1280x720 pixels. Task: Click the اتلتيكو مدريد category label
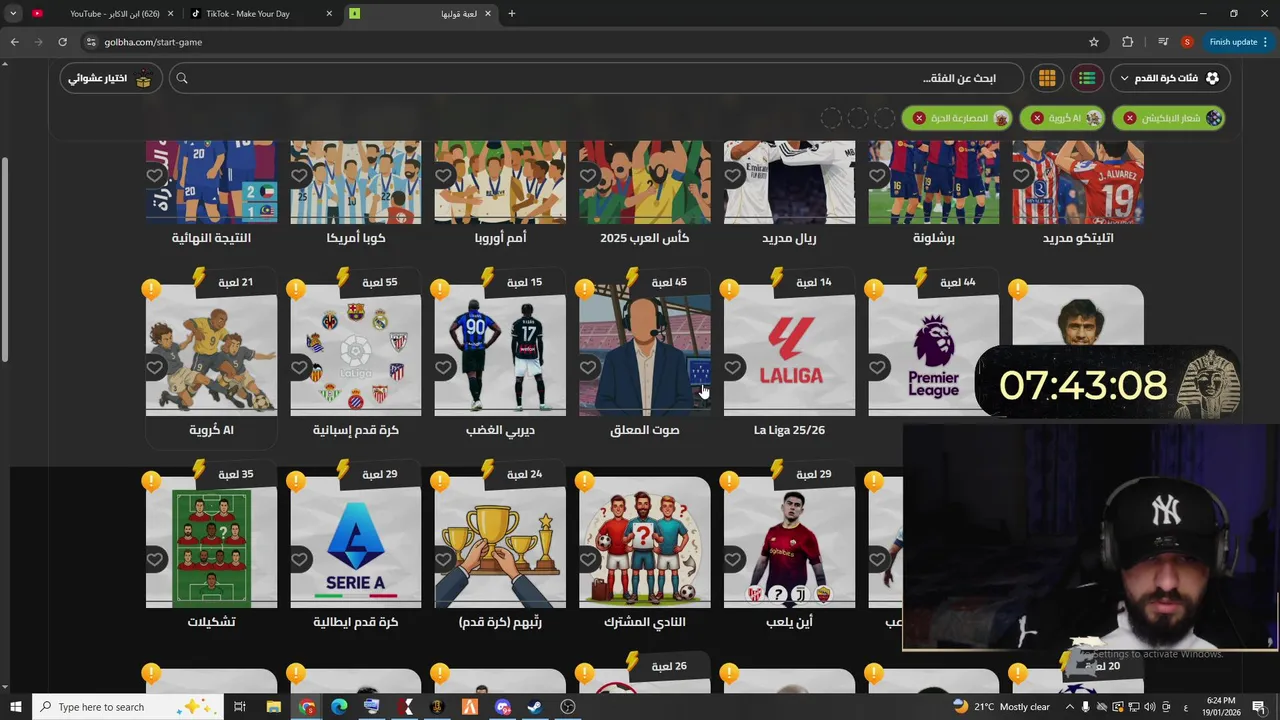point(1078,238)
